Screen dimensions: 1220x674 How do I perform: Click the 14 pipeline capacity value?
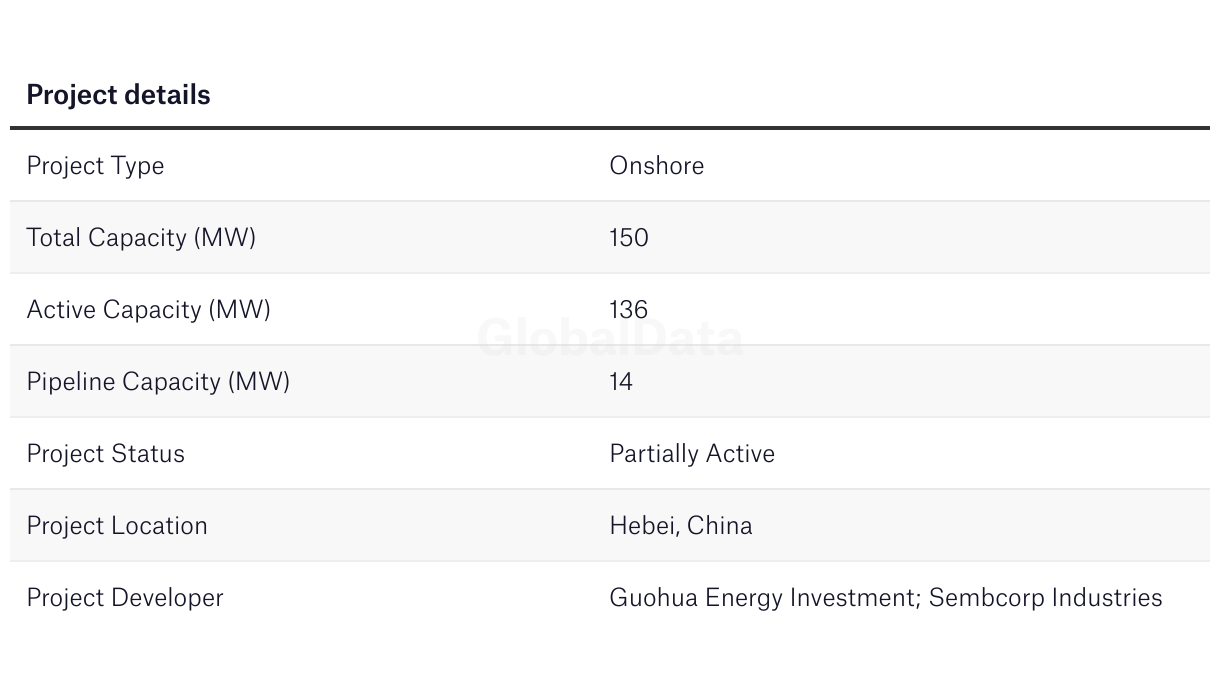(621, 381)
